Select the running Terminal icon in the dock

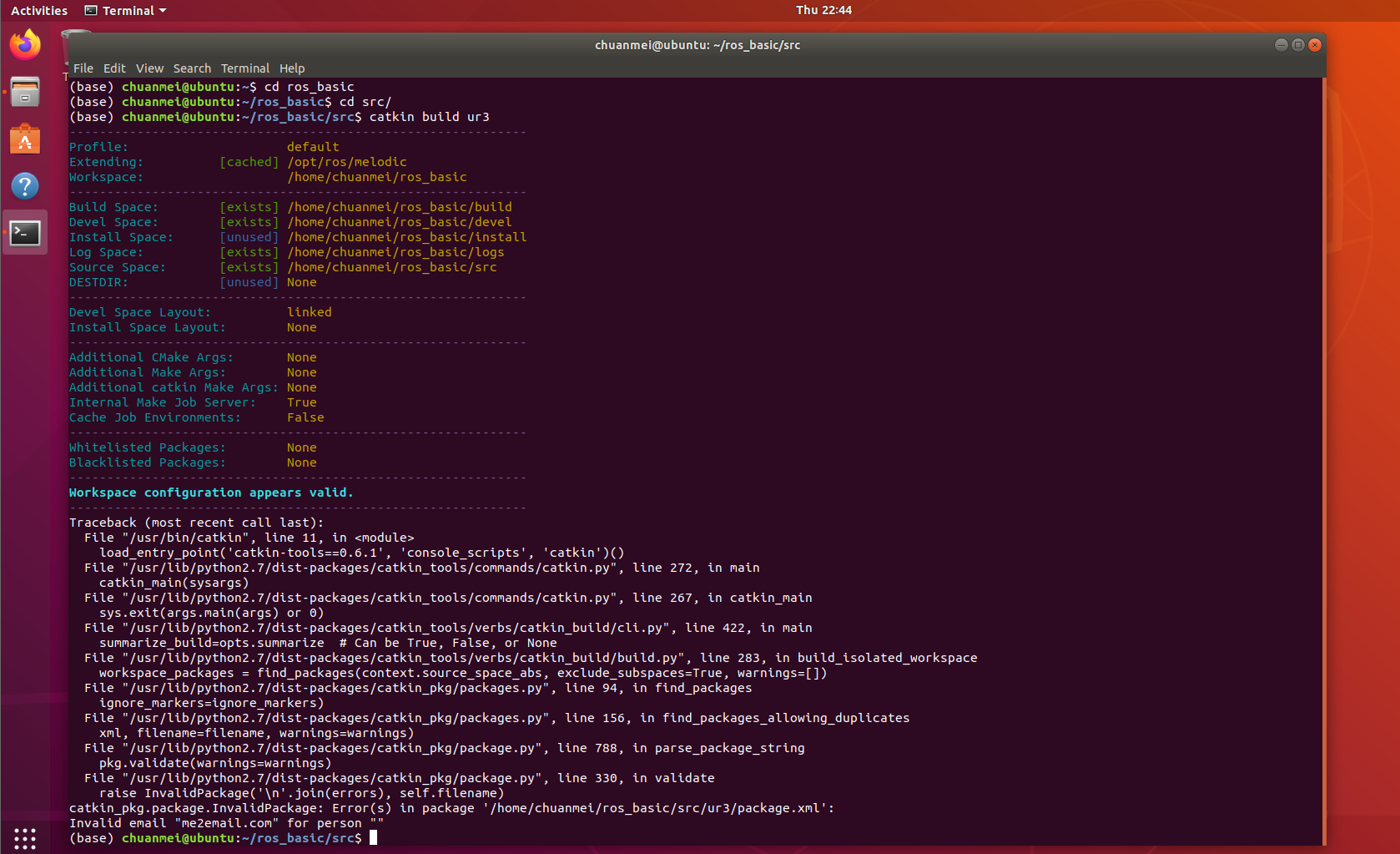[x=25, y=233]
